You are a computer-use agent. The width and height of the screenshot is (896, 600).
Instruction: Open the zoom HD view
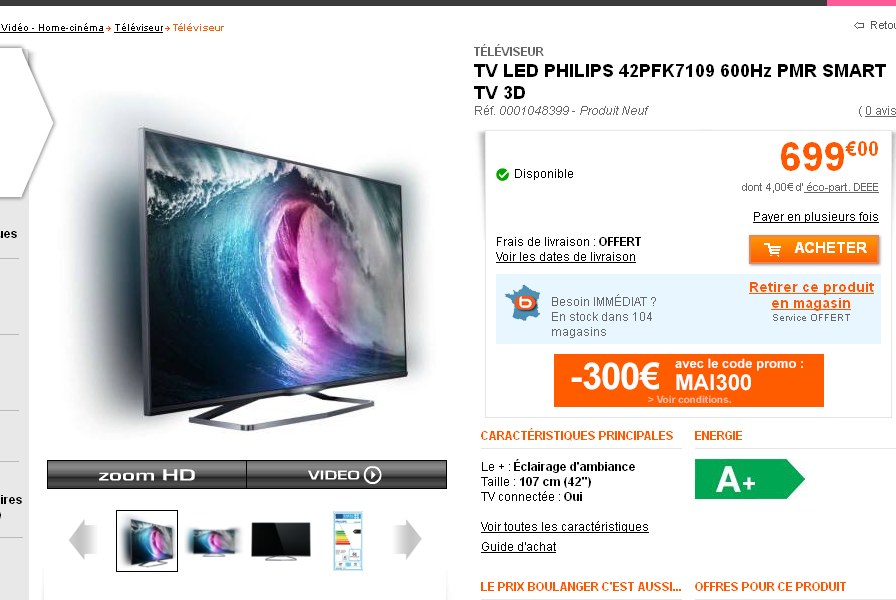pos(147,475)
